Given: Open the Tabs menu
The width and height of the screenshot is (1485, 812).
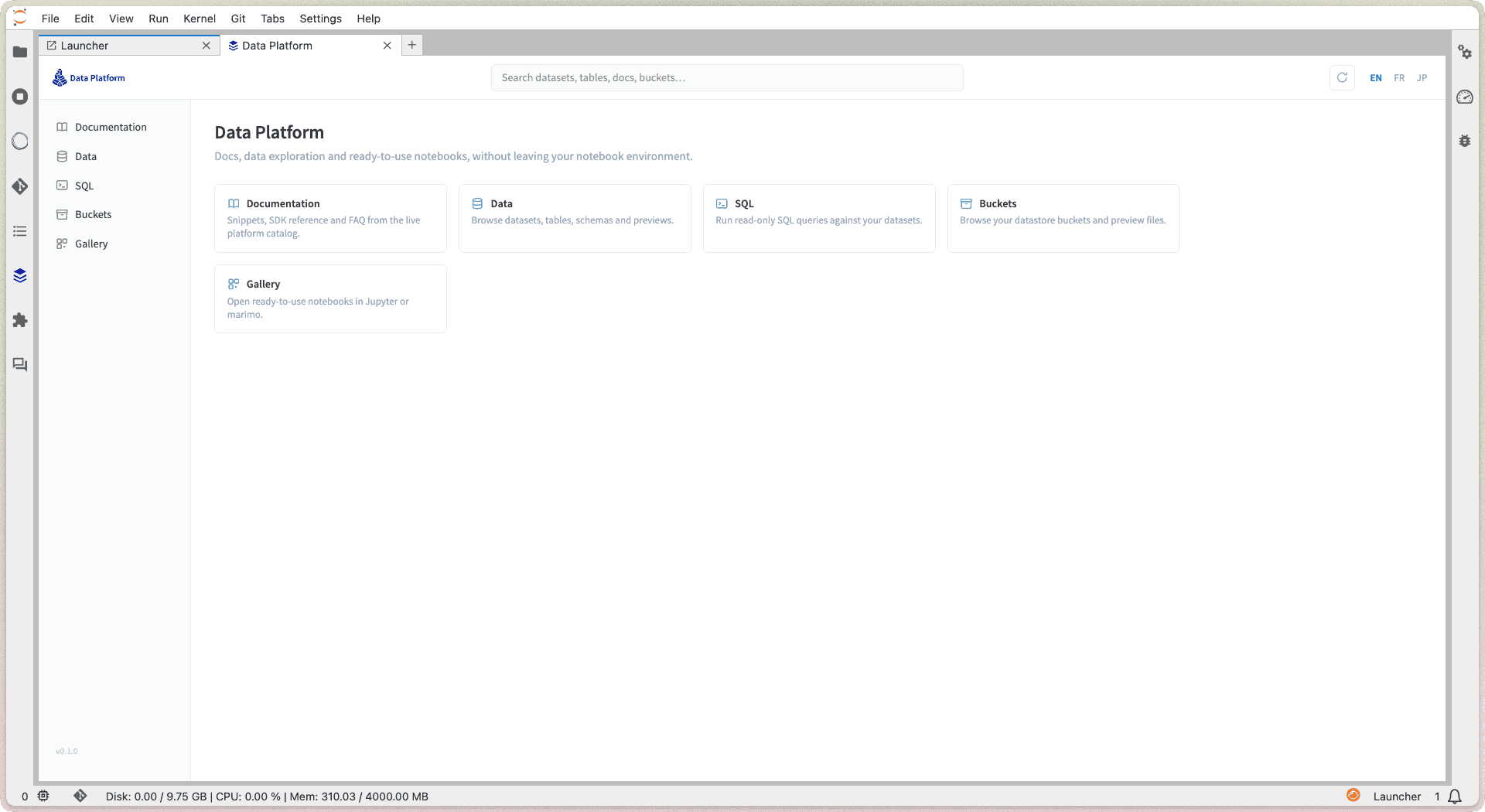Looking at the screenshot, I should (272, 19).
